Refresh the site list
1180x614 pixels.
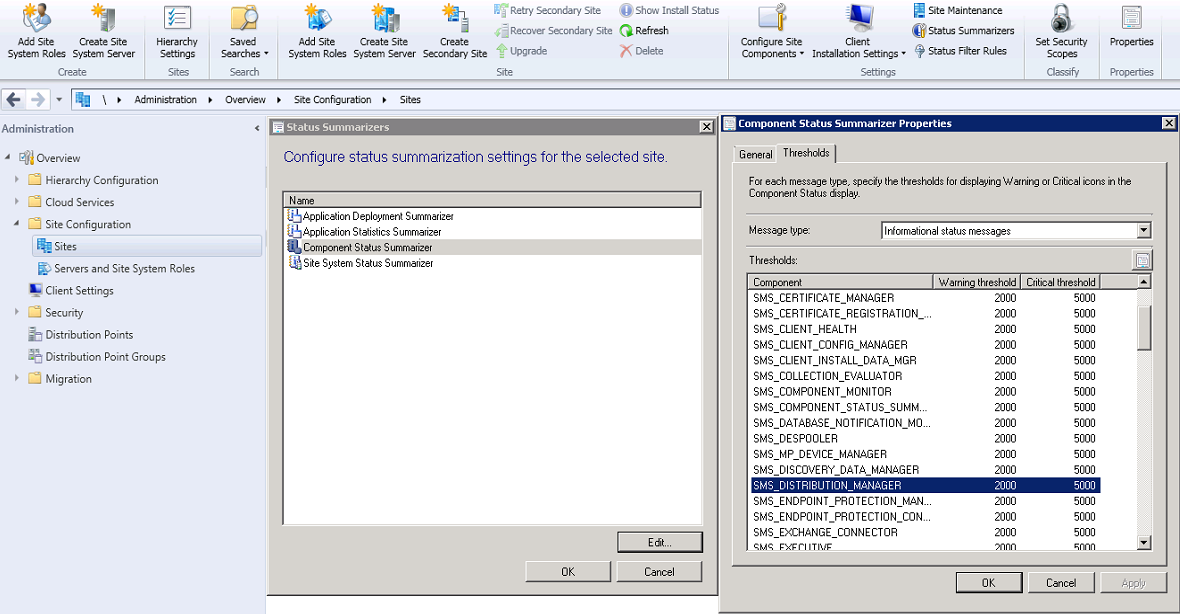(x=644, y=31)
